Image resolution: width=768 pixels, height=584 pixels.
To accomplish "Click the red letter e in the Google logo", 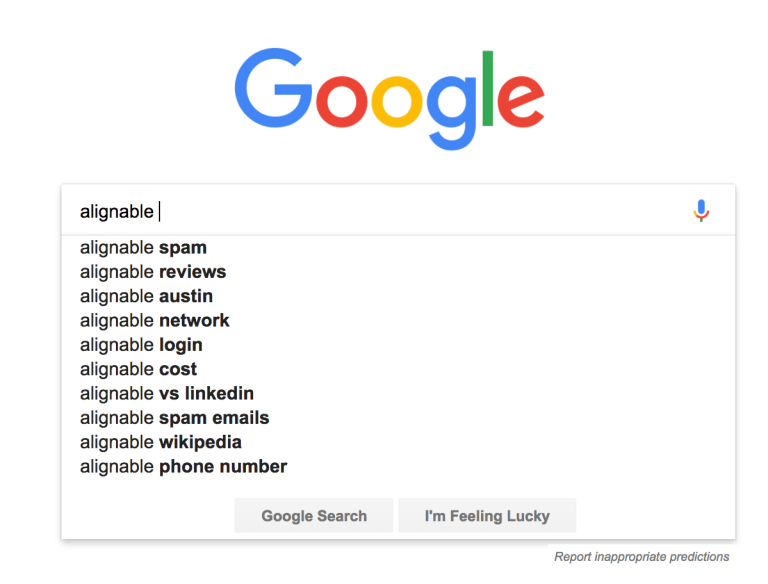I will coord(521,103).
